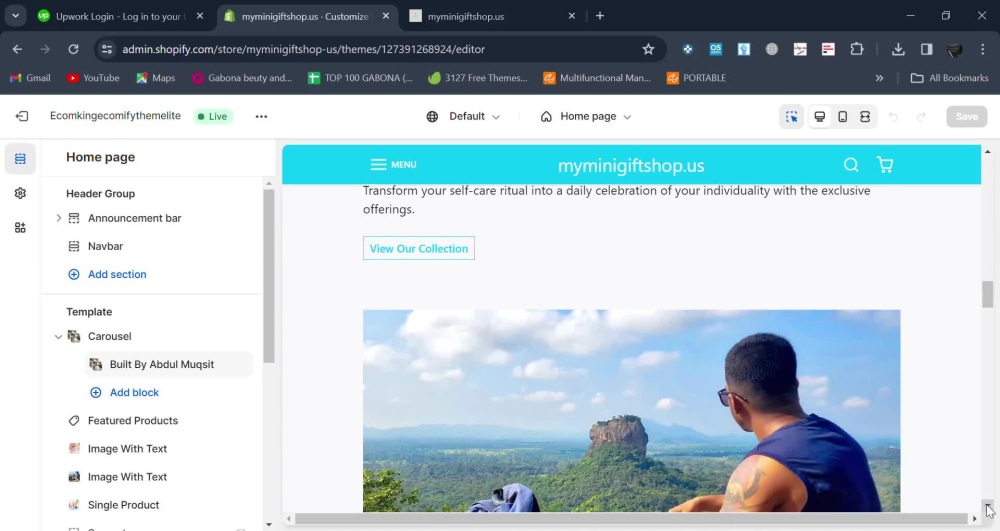Open the hamburger MENU in store preview
1000x531 pixels.
point(393,164)
